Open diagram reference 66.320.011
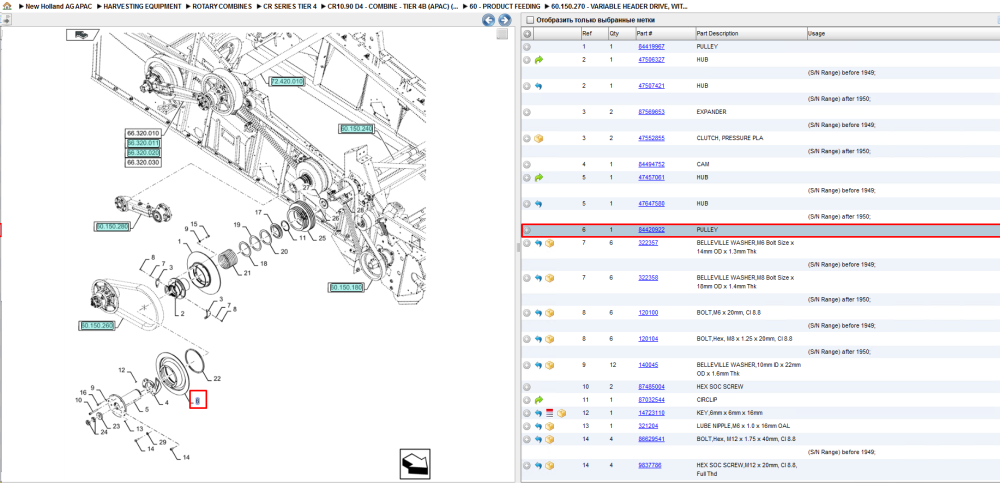Viewport: 1000px width, 483px height. (x=143, y=143)
